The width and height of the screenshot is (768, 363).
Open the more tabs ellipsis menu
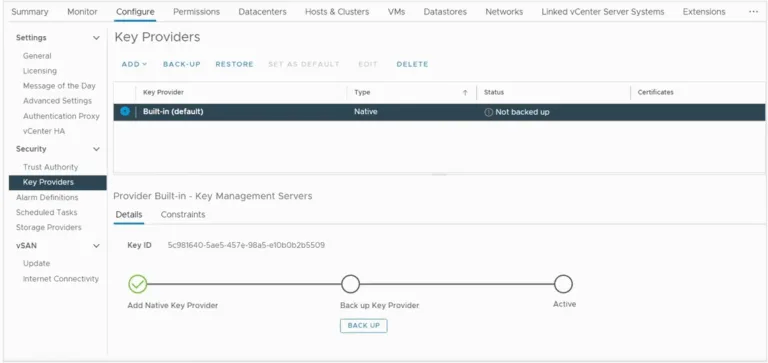point(753,12)
